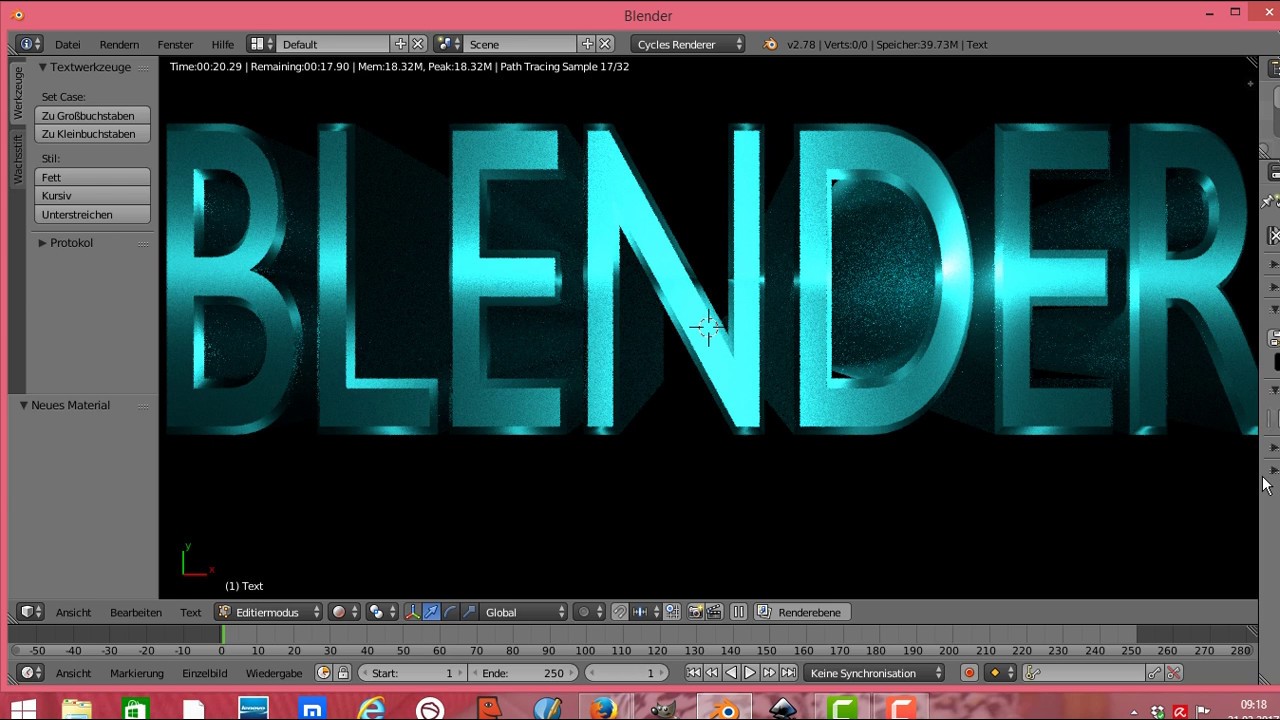Toggle the 3D manipulator widget
Screen dimensions: 1280x720
[x=412, y=612]
